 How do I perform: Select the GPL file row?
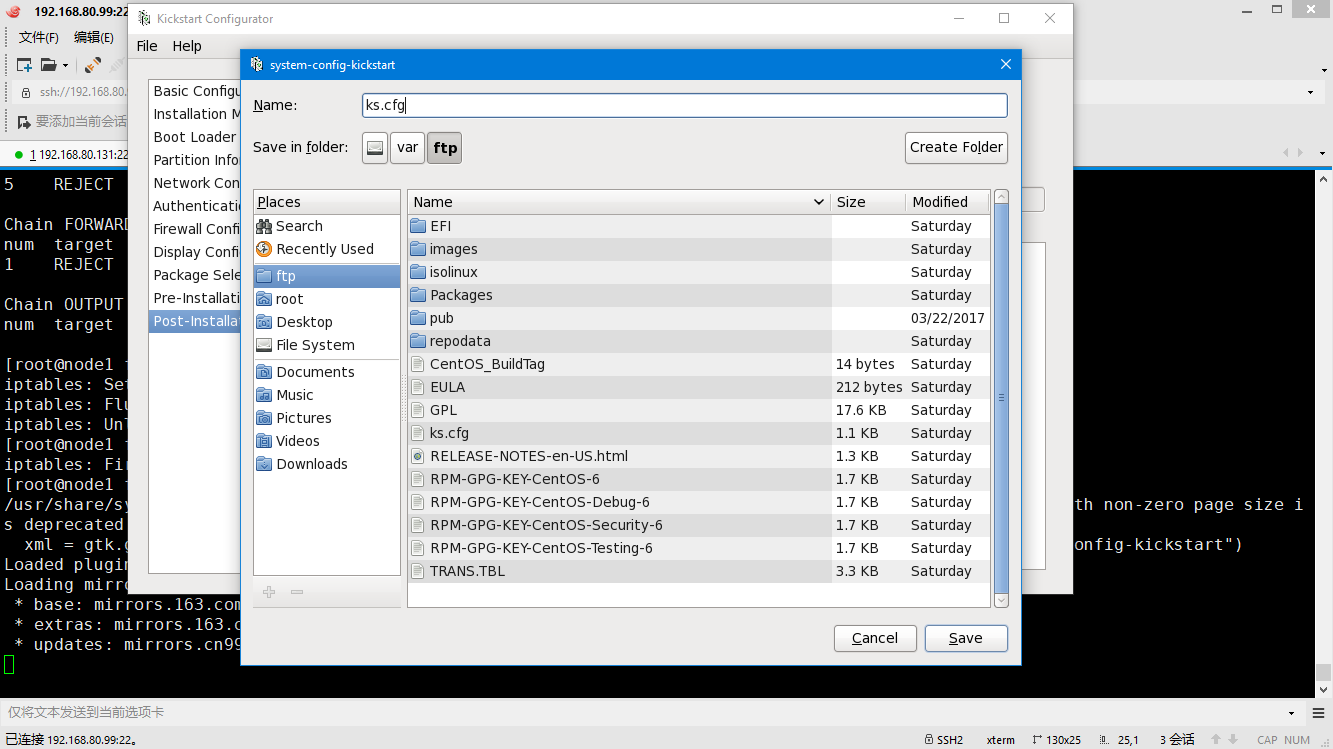(x=699, y=410)
